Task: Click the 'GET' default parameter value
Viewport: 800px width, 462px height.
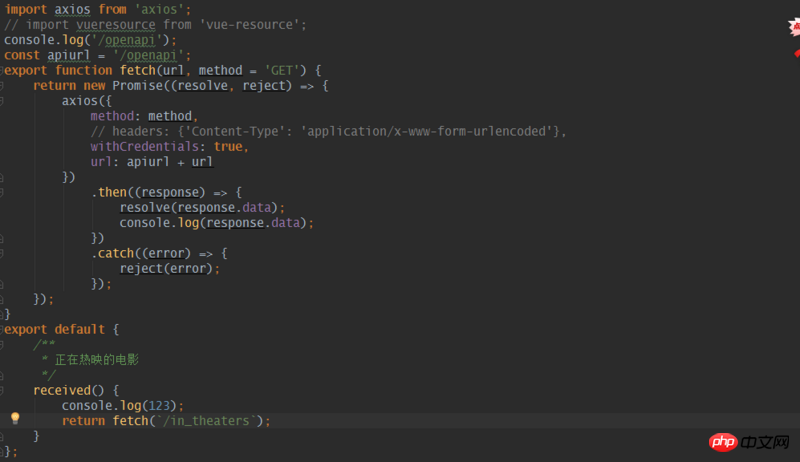Action: pyautogui.click(x=282, y=70)
